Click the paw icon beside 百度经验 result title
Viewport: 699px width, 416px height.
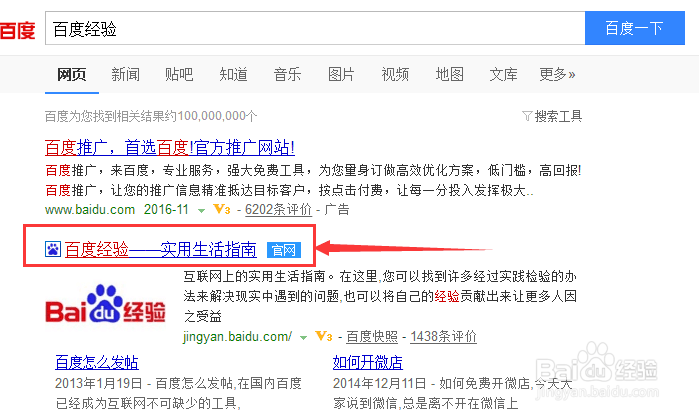coord(53,249)
